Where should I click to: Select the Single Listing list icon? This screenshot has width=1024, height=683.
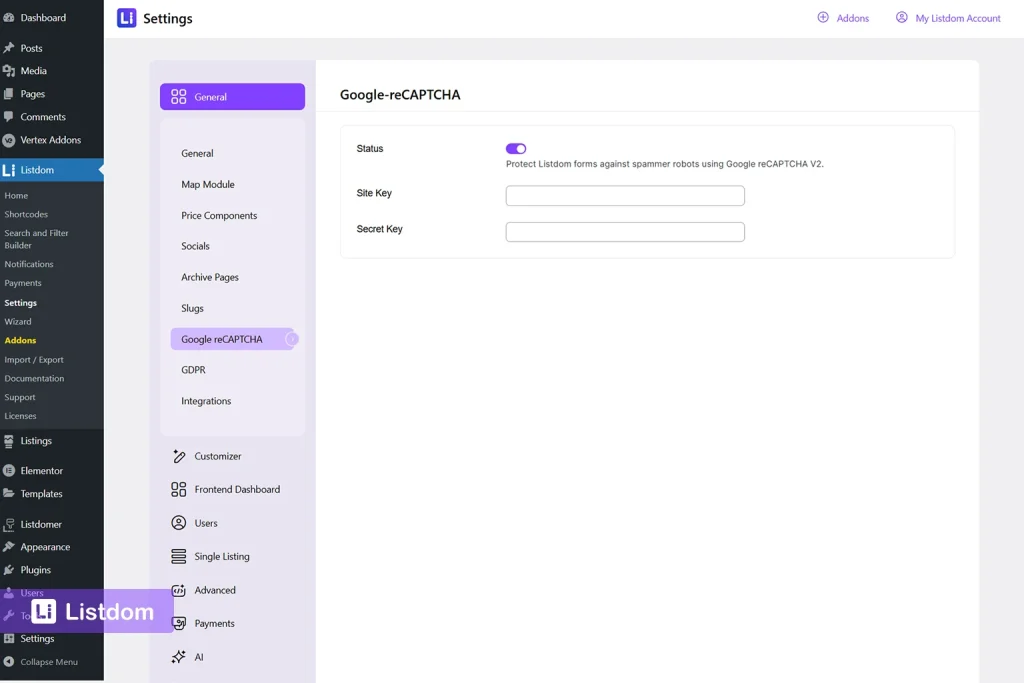[x=180, y=556]
